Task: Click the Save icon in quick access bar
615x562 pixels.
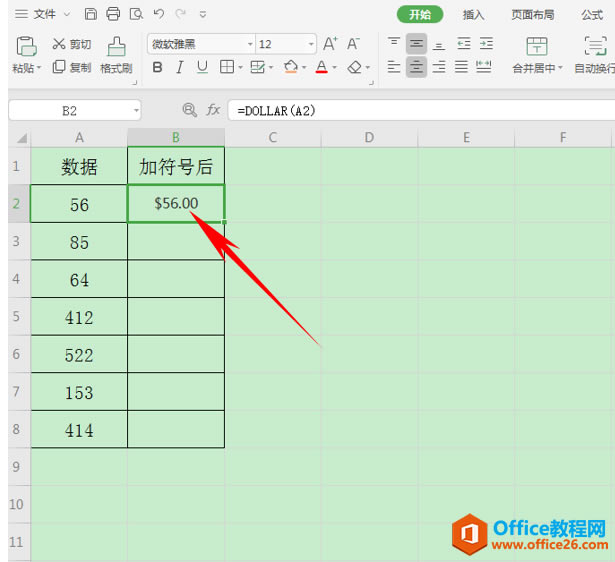Action: pos(91,14)
